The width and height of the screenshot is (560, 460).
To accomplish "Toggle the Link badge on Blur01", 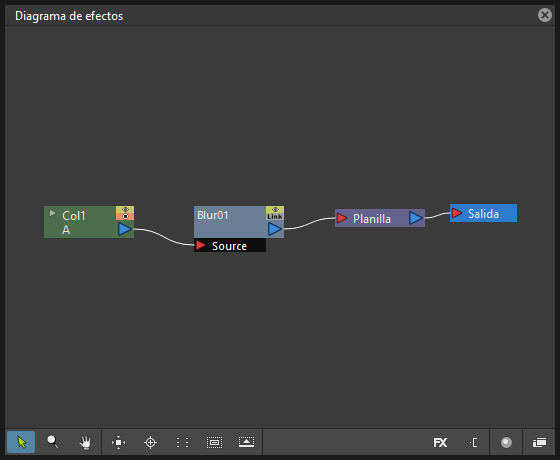I will coord(275,216).
